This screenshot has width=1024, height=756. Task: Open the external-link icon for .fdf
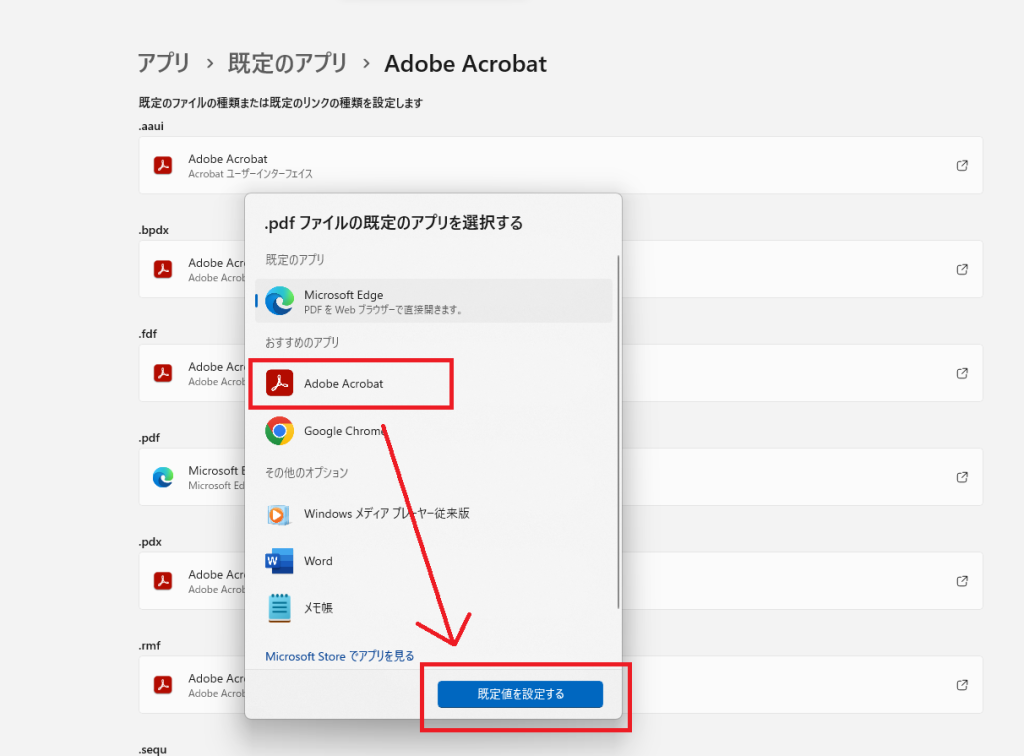coord(962,373)
